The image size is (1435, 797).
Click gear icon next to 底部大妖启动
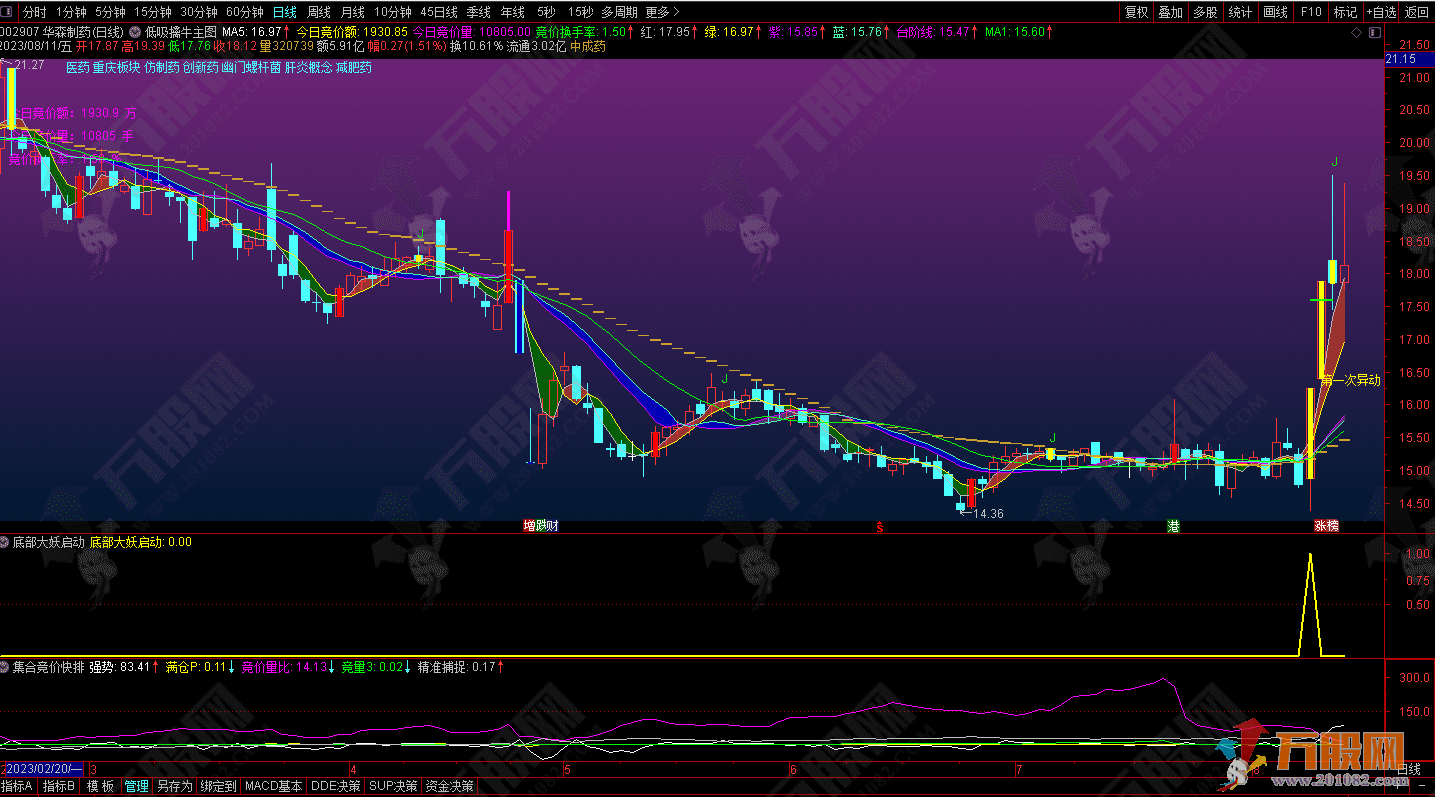click(6, 542)
